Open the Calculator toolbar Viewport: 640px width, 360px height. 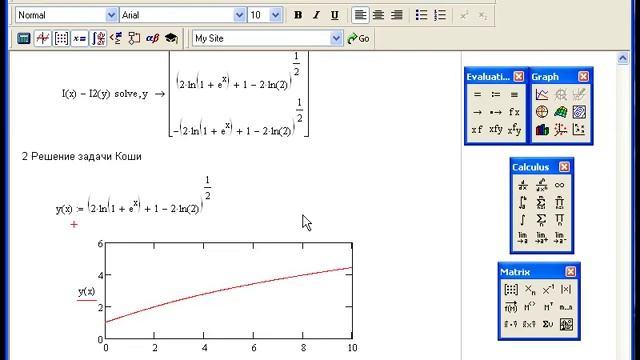coord(24,38)
